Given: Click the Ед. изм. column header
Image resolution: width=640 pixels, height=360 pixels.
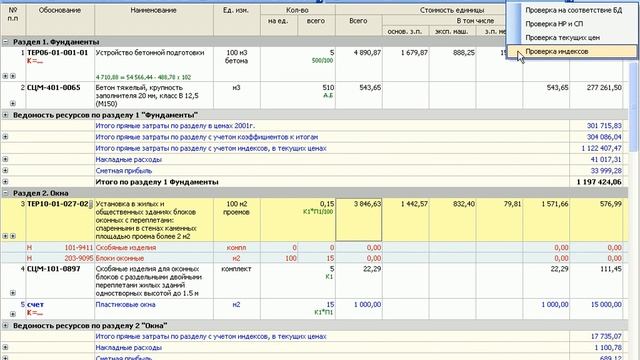Looking at the screenshot, I should pyautogui.click(x=237, y=20).
